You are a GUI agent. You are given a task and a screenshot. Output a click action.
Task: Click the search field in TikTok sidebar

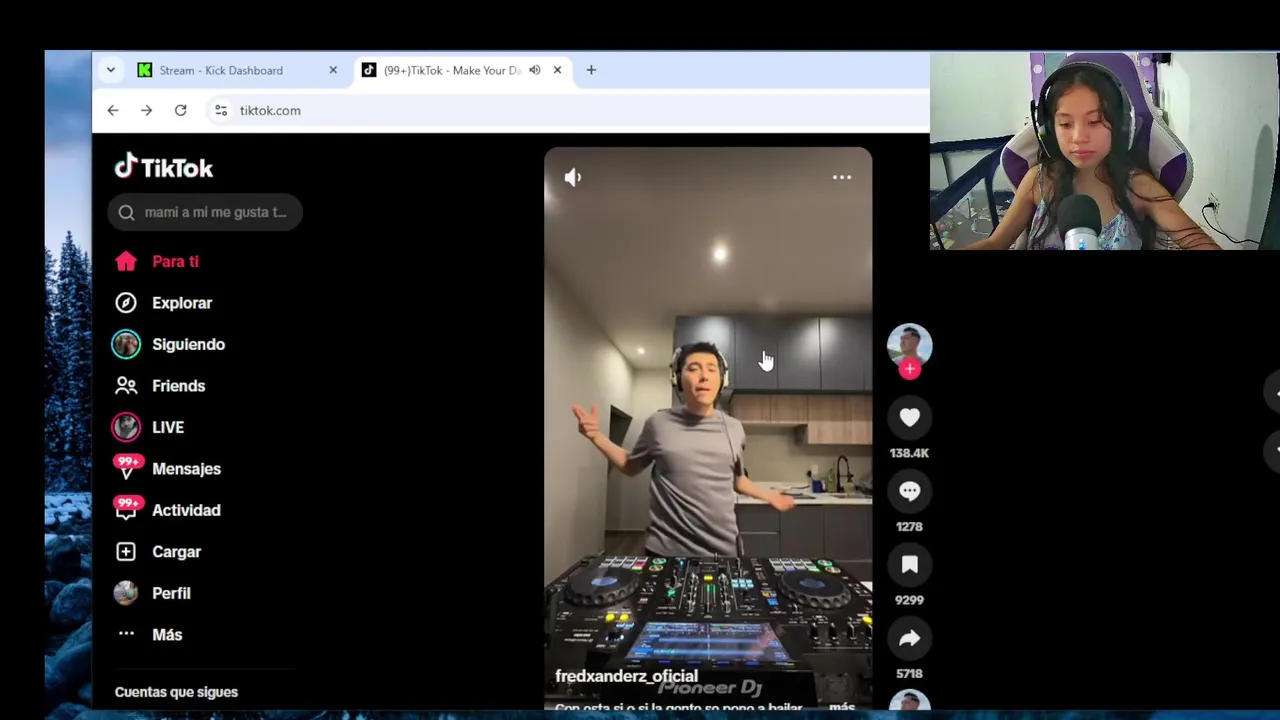pyautogui.click(x=205, y=212)
